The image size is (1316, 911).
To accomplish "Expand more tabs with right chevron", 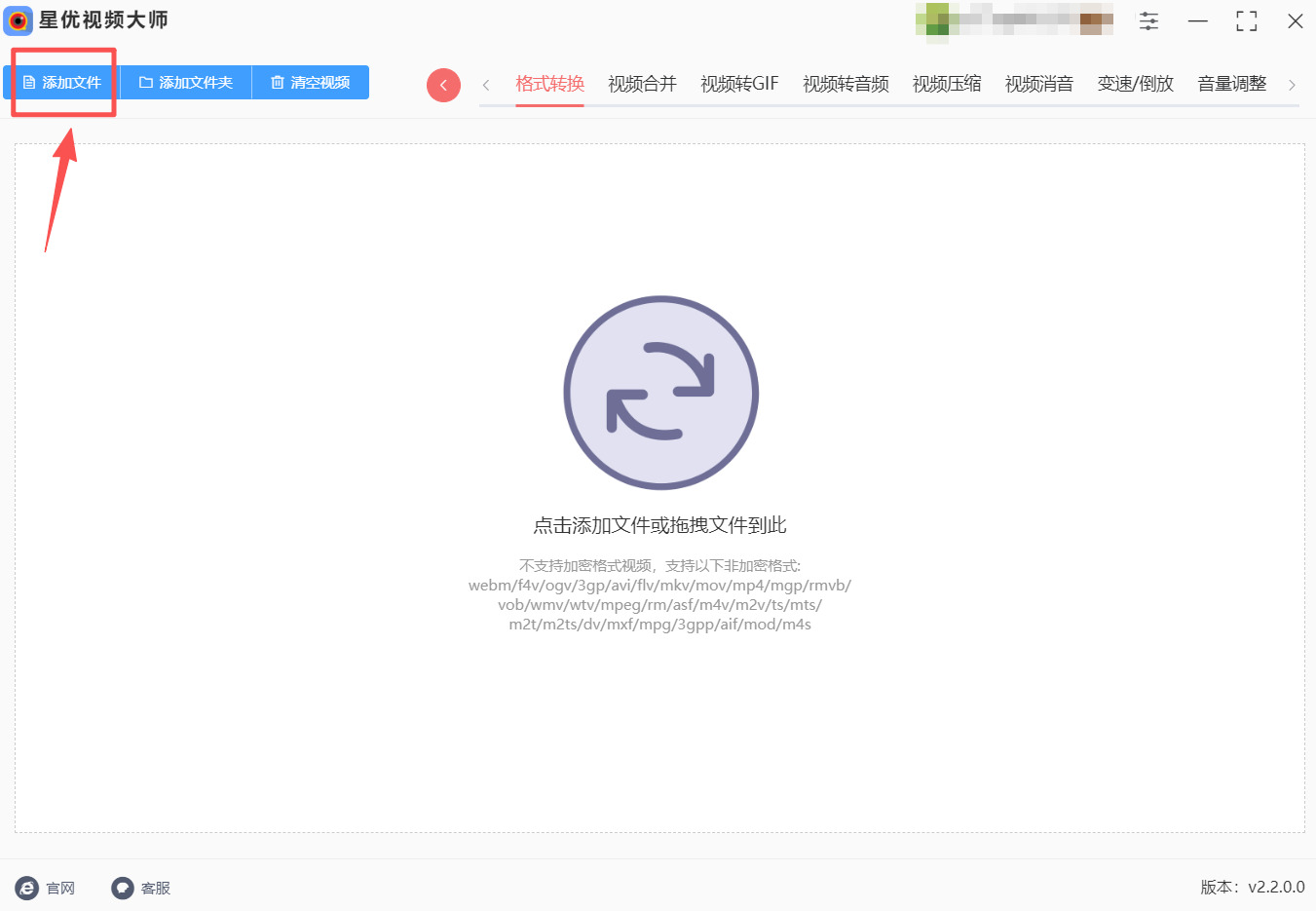I will pos(1294,84).
